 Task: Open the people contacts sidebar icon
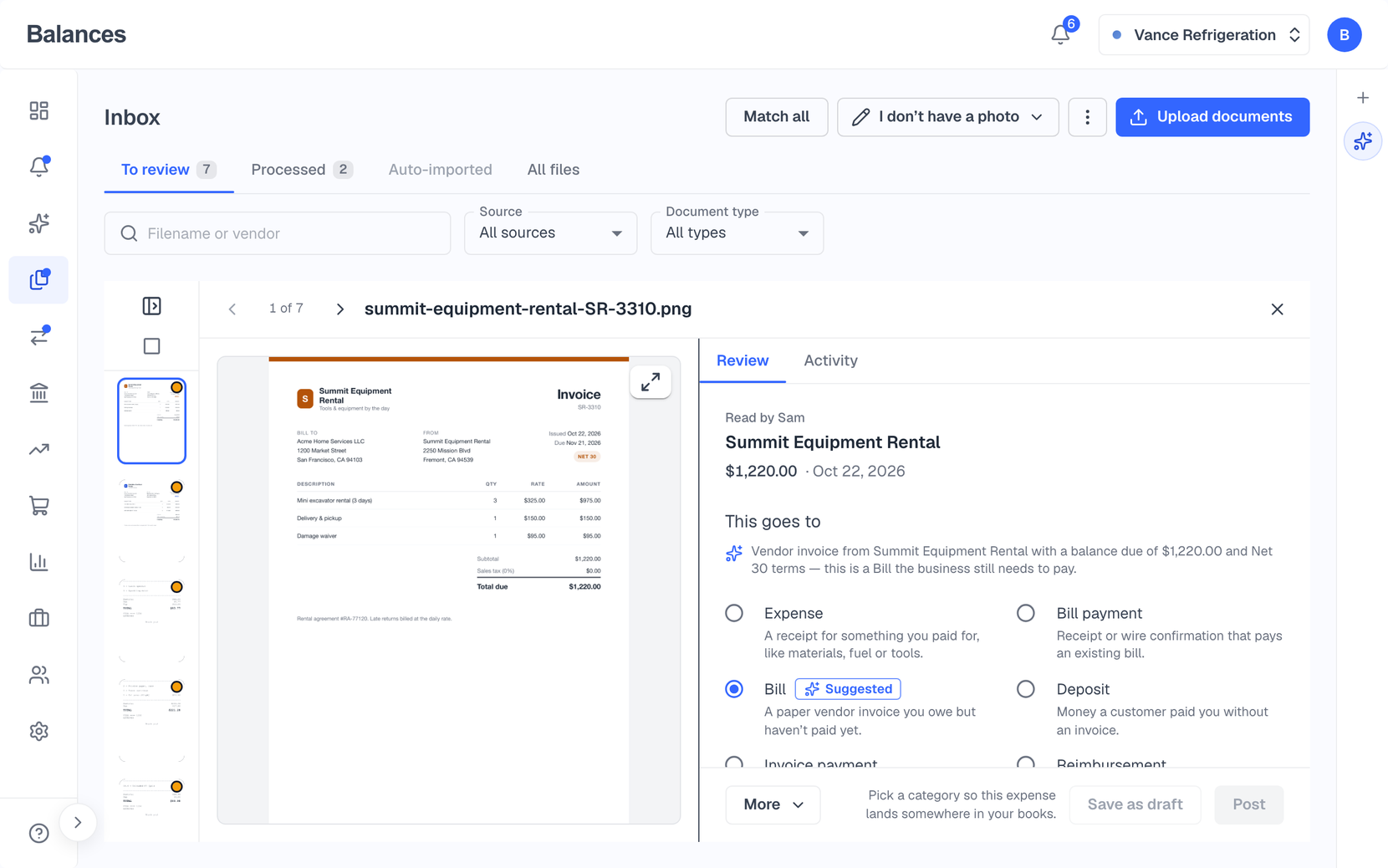(38, 675)
